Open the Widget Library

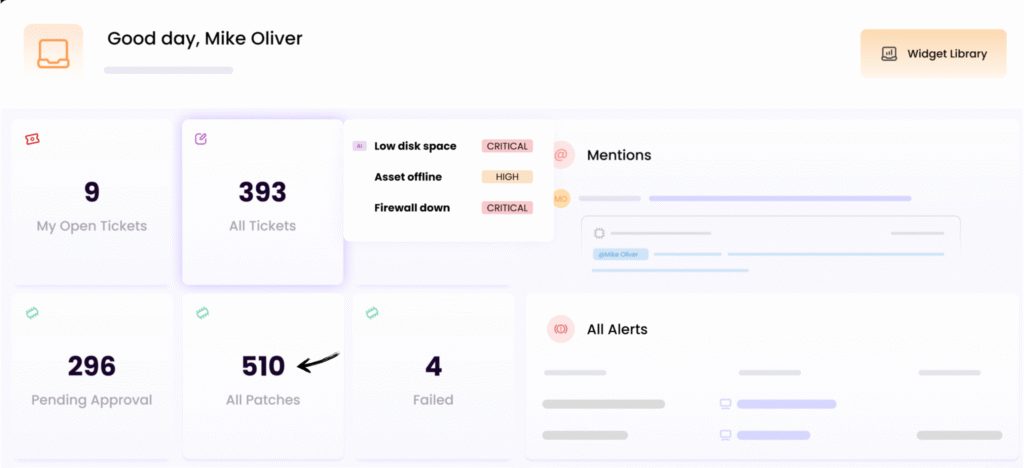tap(933, 53)
